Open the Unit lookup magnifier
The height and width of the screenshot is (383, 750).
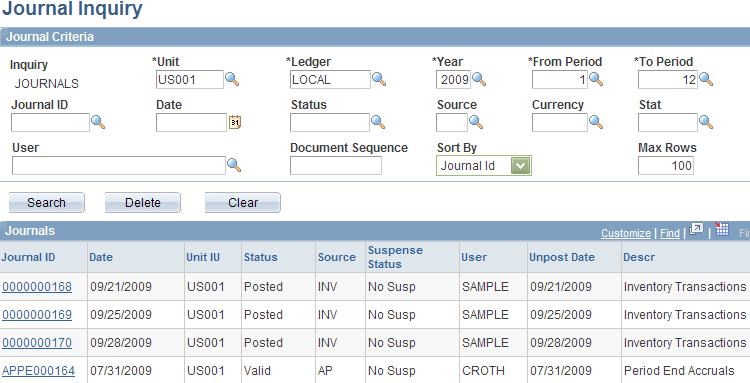pyautogui.click(x=232, y=79)
